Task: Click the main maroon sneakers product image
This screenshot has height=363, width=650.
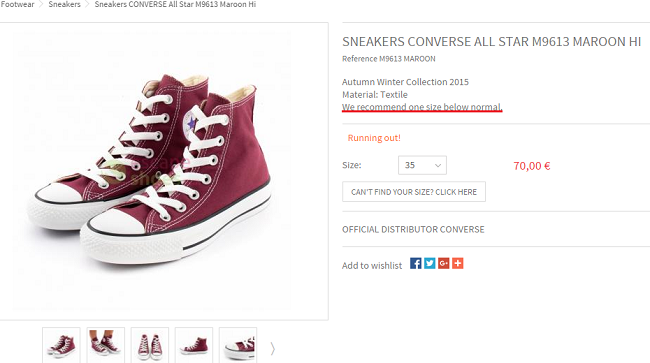Action: click(x=151, y=170)
